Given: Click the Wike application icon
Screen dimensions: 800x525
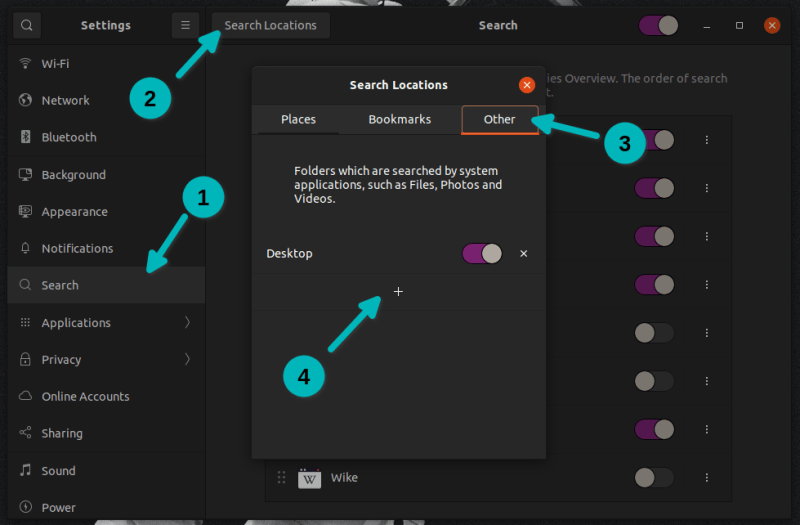Looking at the screenshot, I should click(309, 478).
